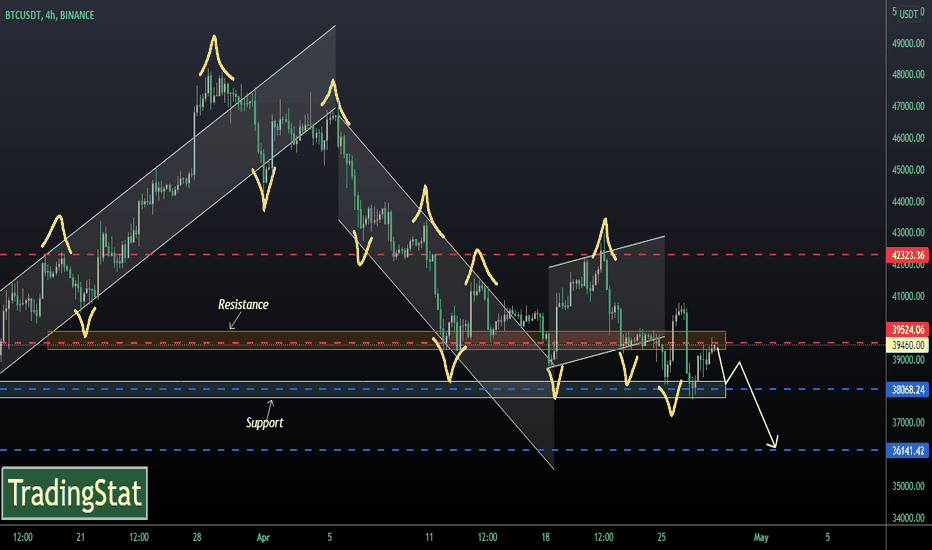Viewport: 932px width, 550px height.
Task: Click the BTCUSDT, 4h, BINANCE symbol title
Action: (49, 15)
